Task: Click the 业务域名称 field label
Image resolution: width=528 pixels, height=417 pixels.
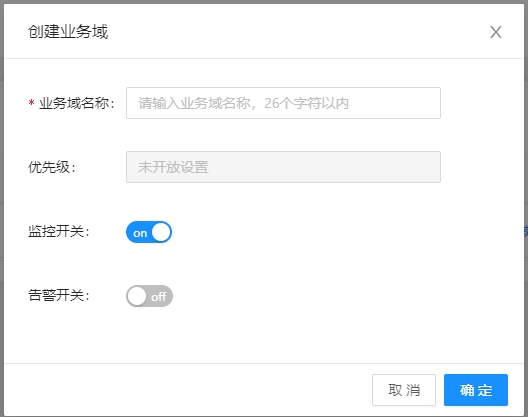Action: click(76, 103)
